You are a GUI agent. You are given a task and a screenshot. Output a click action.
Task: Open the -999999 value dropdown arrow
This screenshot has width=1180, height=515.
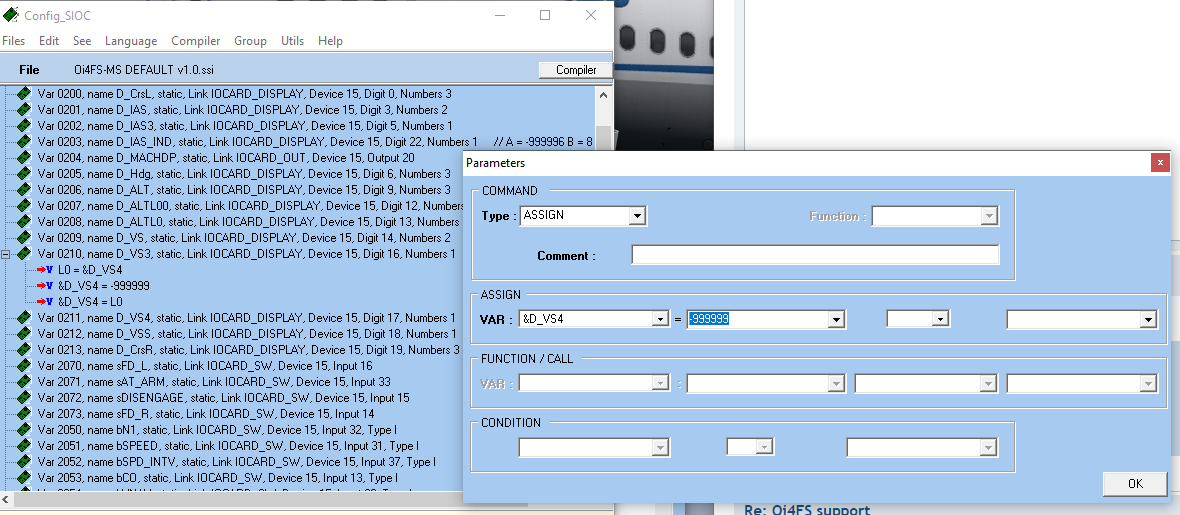[835, 319]
